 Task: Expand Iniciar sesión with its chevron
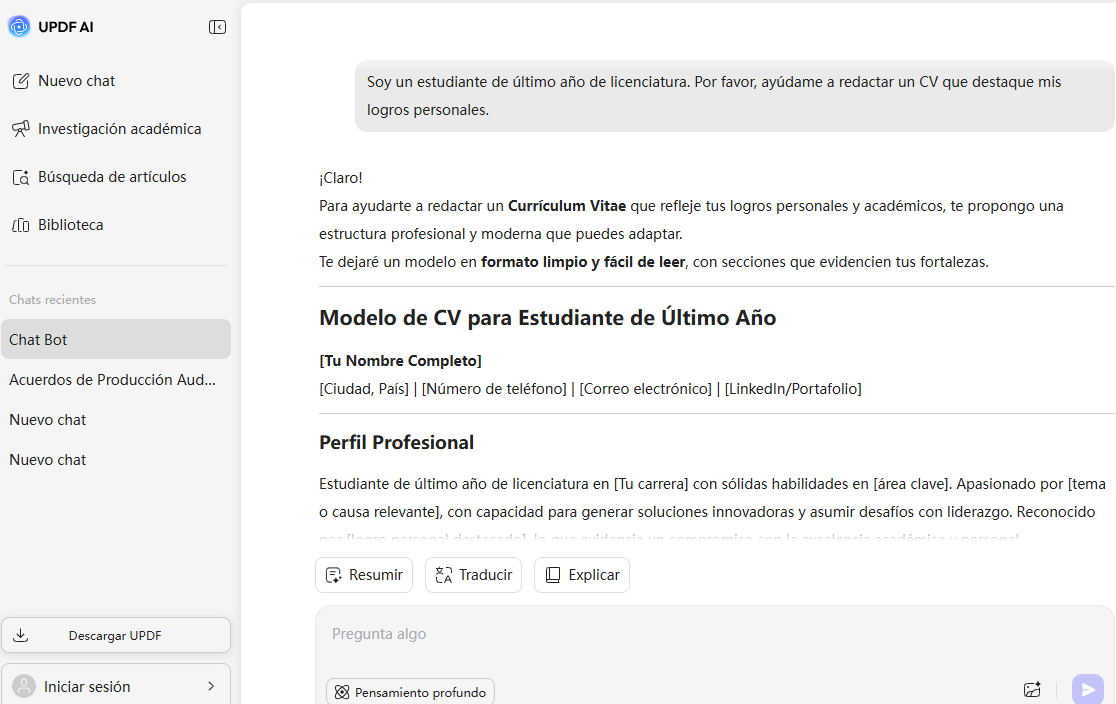click(211, 687)
